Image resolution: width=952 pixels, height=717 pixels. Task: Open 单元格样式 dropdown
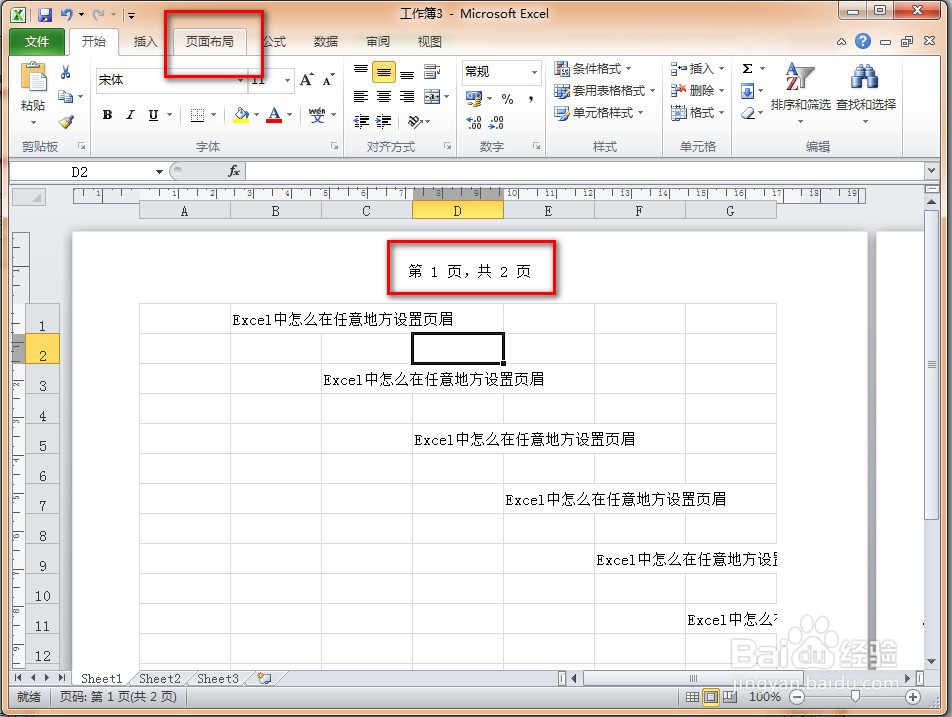(x=599, y=113)
